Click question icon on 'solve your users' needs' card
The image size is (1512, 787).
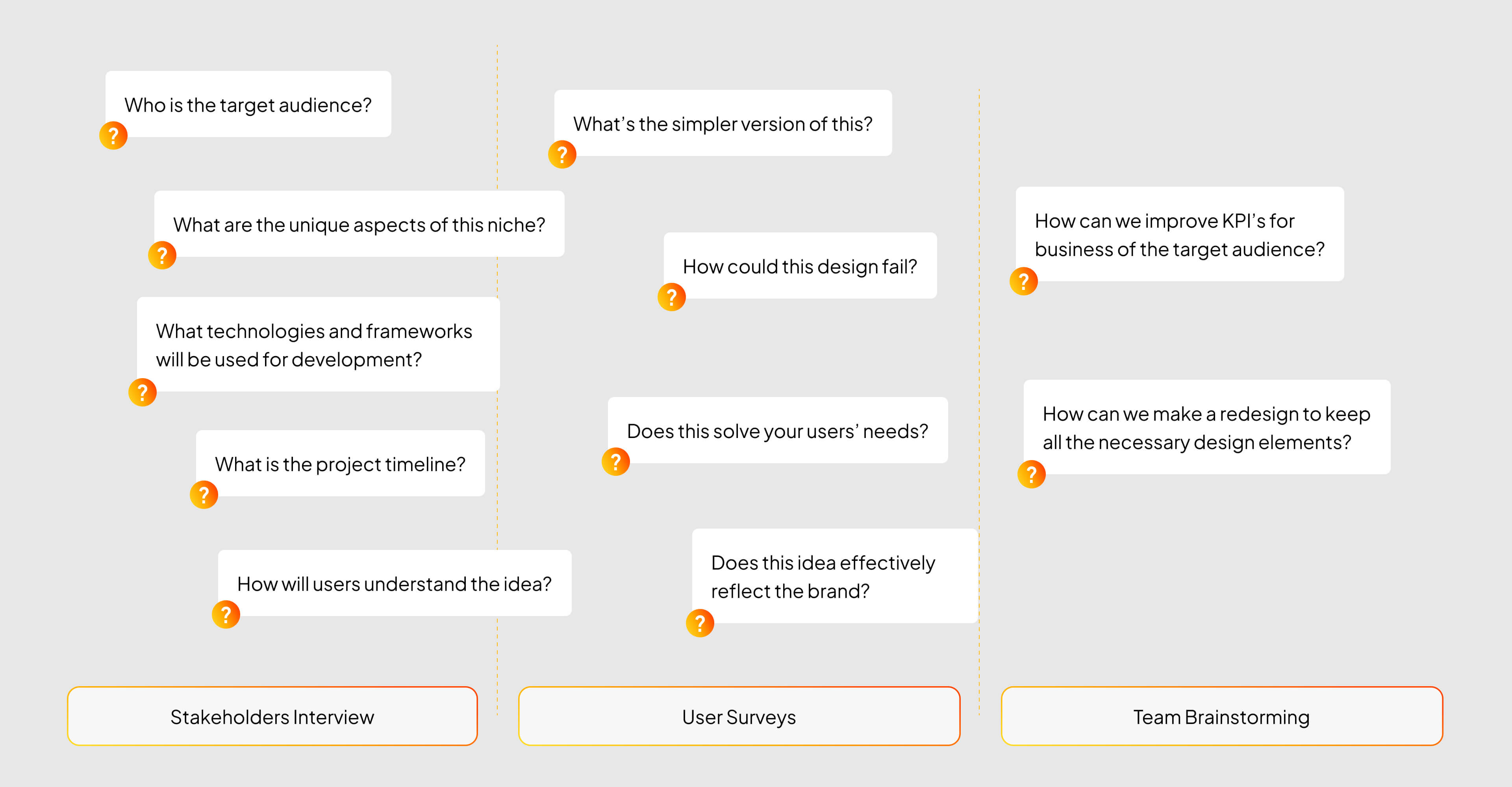click(616, 462)
